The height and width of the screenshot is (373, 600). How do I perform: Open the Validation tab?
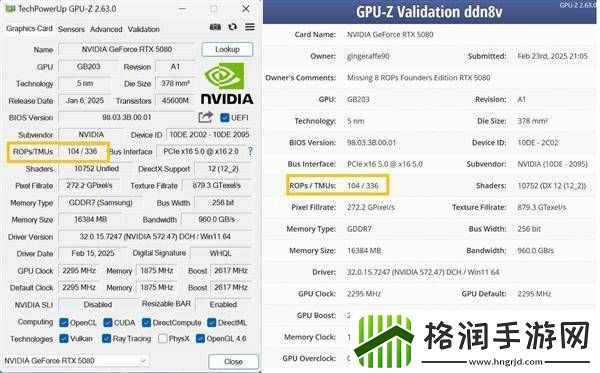click(143, 29)
